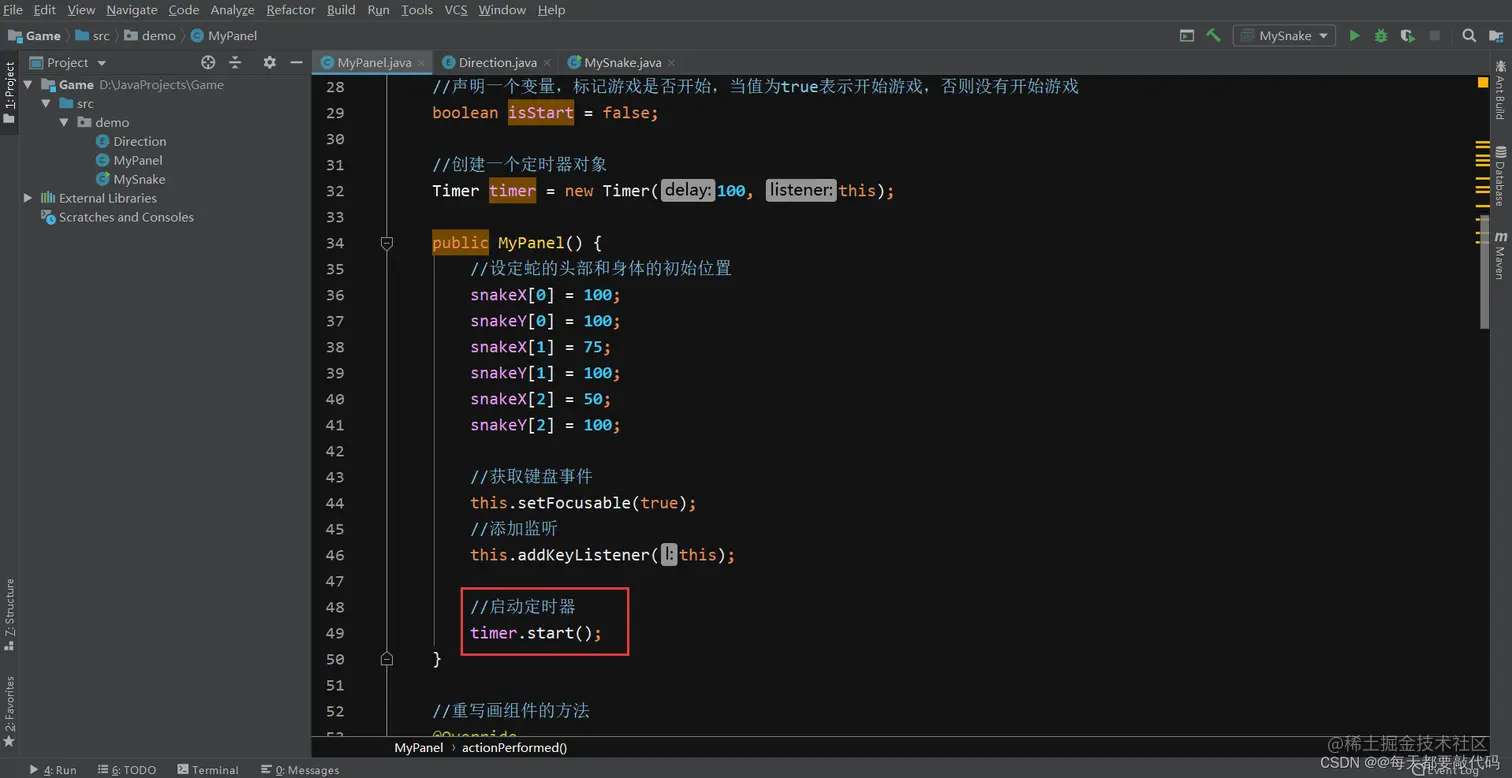Build the project with the hammer icon

(1213, 35)
